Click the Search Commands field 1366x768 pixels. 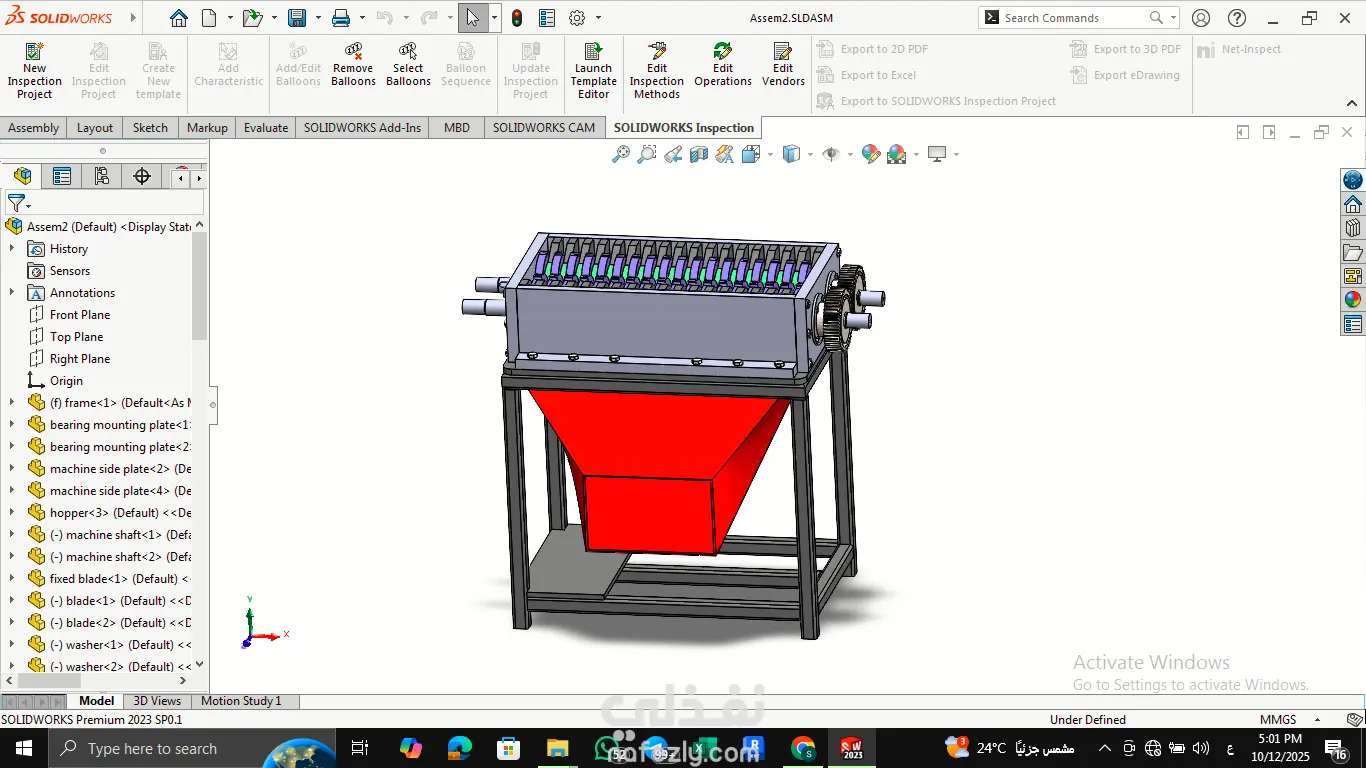[1079, 18]
